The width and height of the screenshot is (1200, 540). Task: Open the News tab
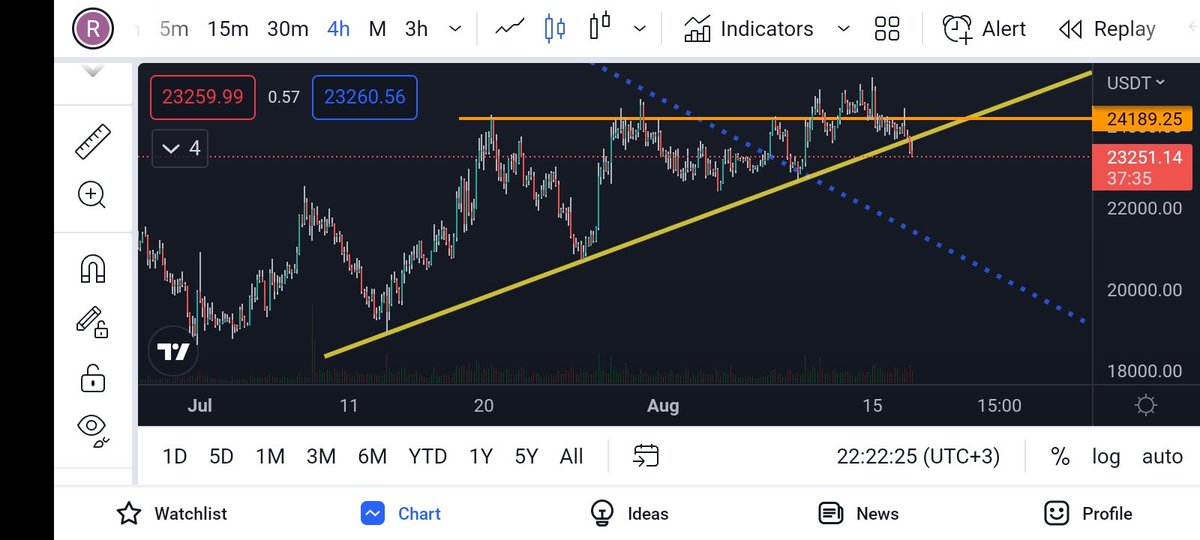pos(858,513)
